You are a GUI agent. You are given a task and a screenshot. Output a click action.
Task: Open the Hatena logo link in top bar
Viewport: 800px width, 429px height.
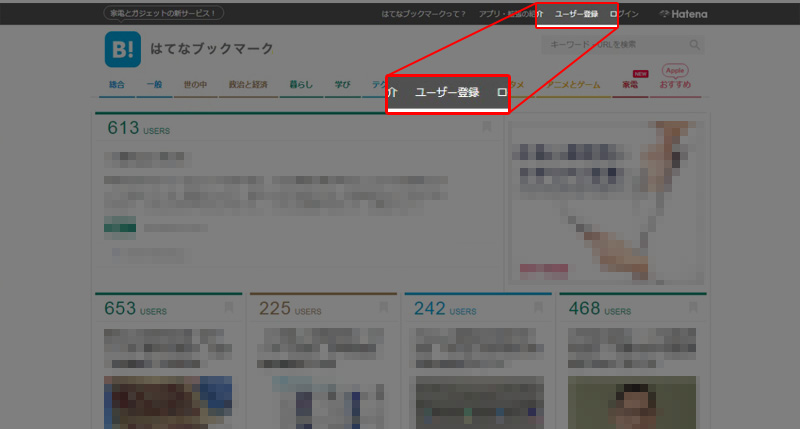coord(684,14)
